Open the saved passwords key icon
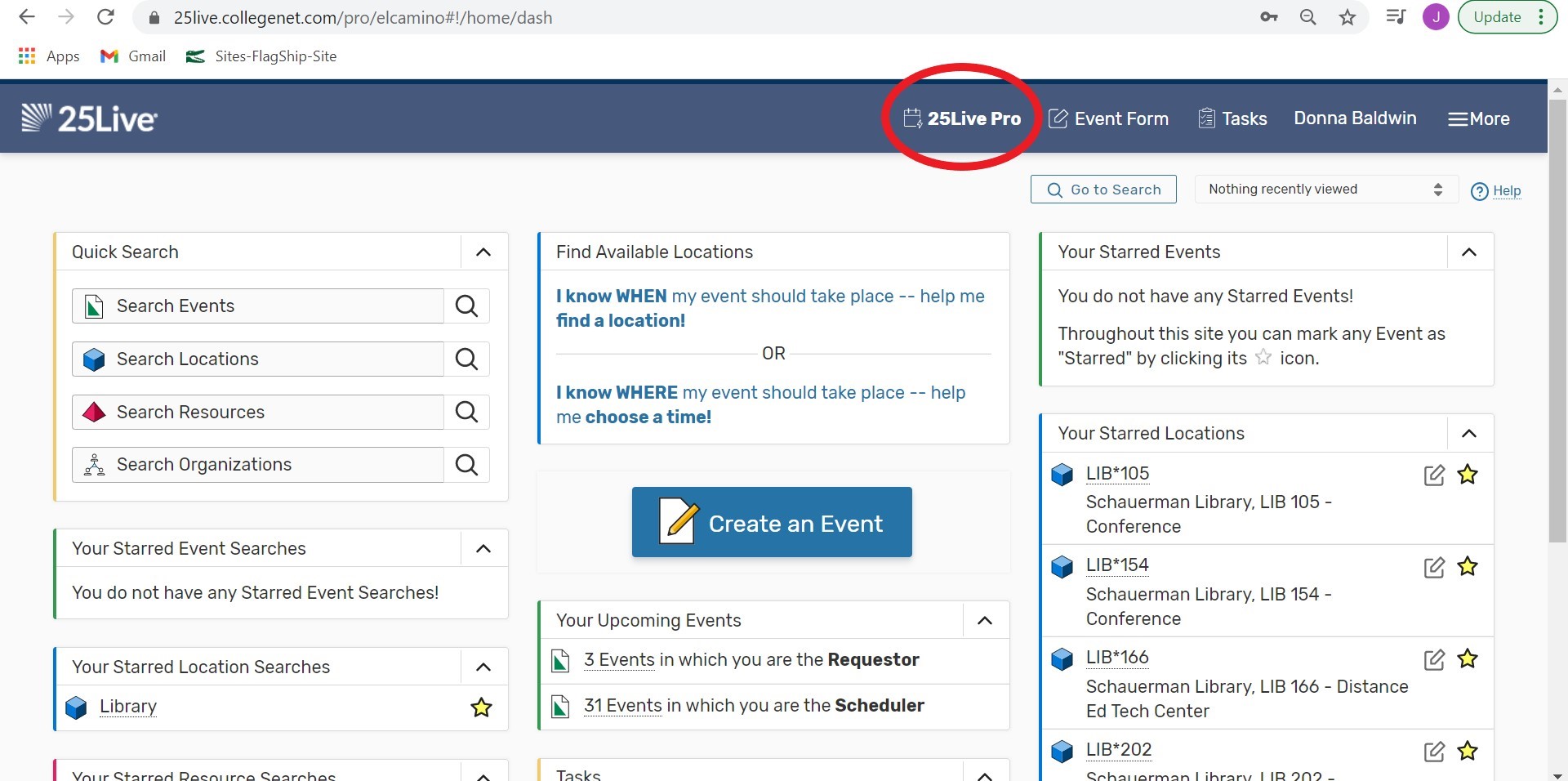Viewport: 1568px width, 781px height. click(x=1268, y=17)
